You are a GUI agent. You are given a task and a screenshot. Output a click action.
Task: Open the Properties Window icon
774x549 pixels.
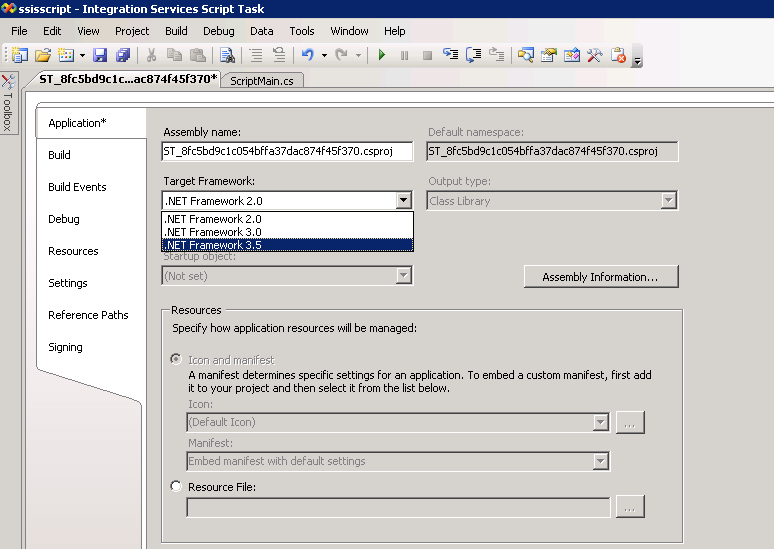[548, 55]
